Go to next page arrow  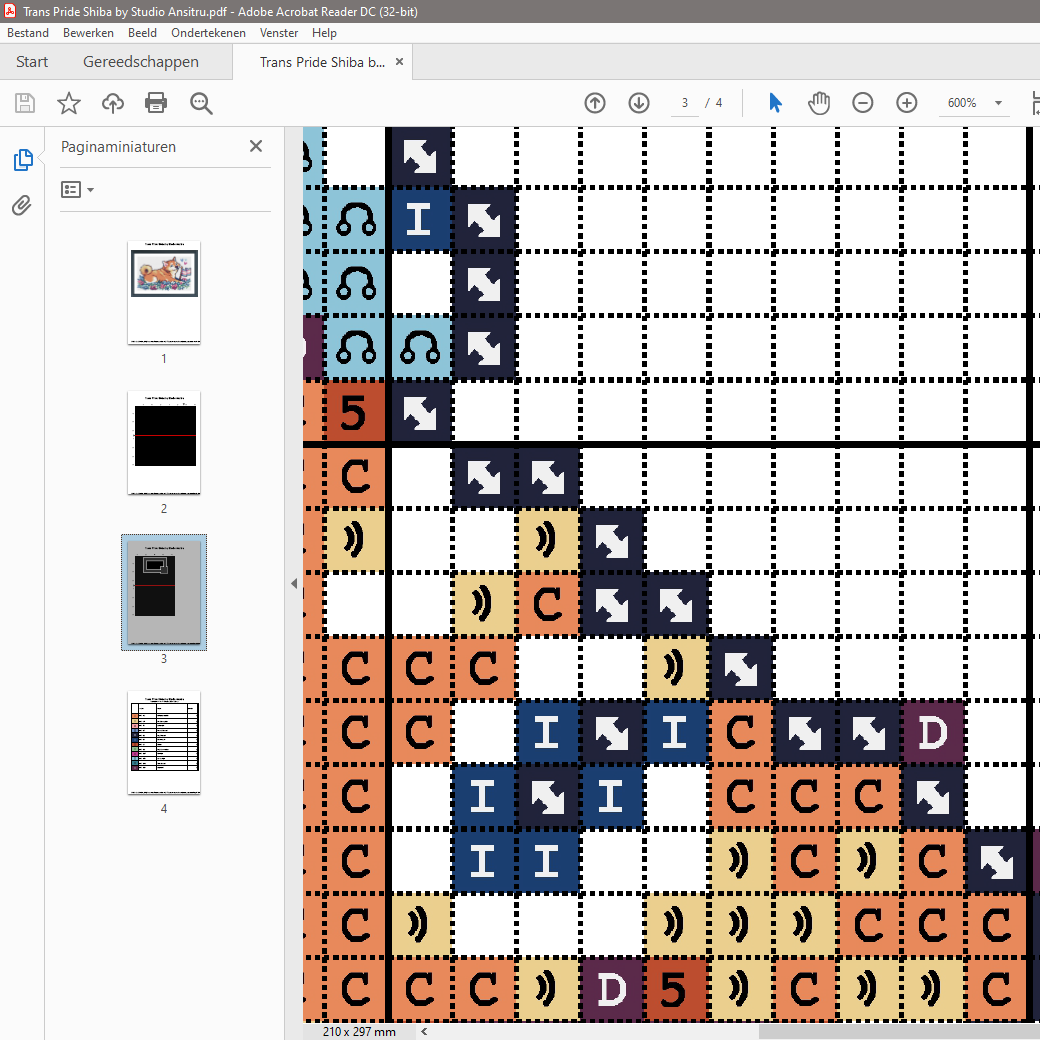click(639, 103)
